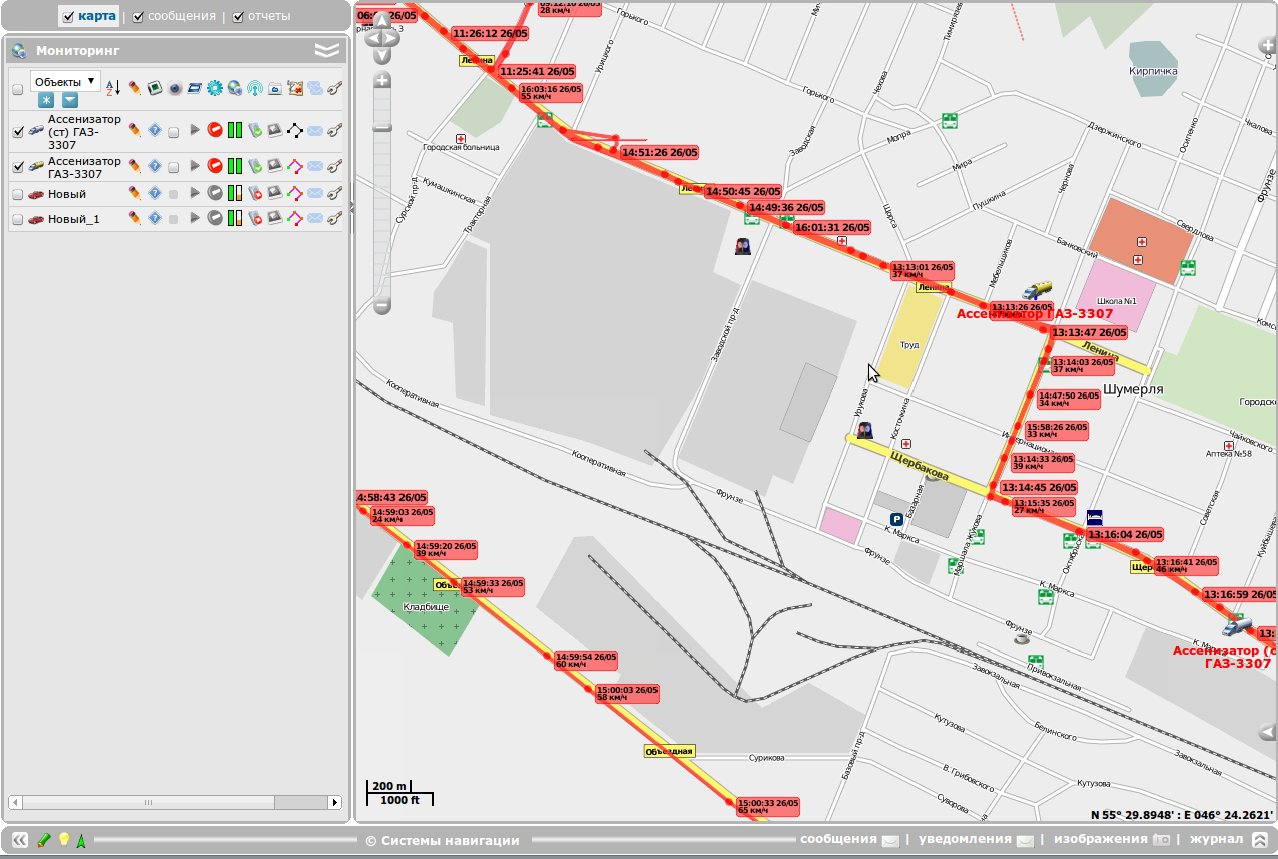Click the wrench icon in the Новый row
The height and width of the screenshot is (859, 1278).
pos(335,193)
